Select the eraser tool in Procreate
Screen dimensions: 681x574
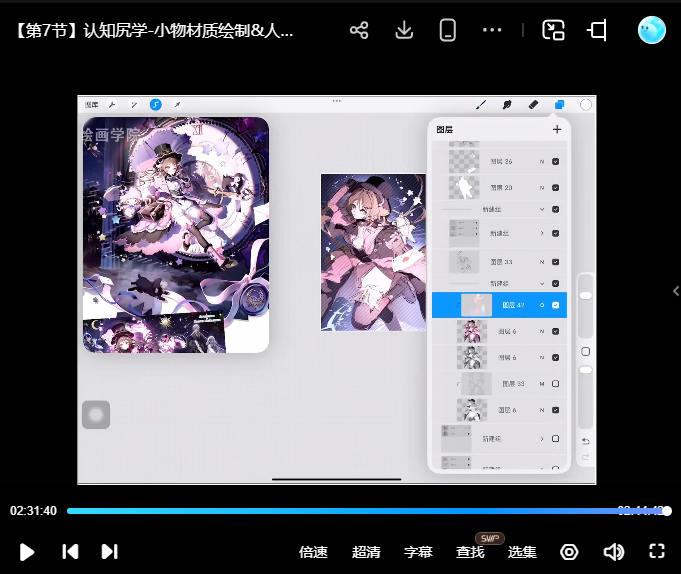pyautogui.click(x=533, y=104)
